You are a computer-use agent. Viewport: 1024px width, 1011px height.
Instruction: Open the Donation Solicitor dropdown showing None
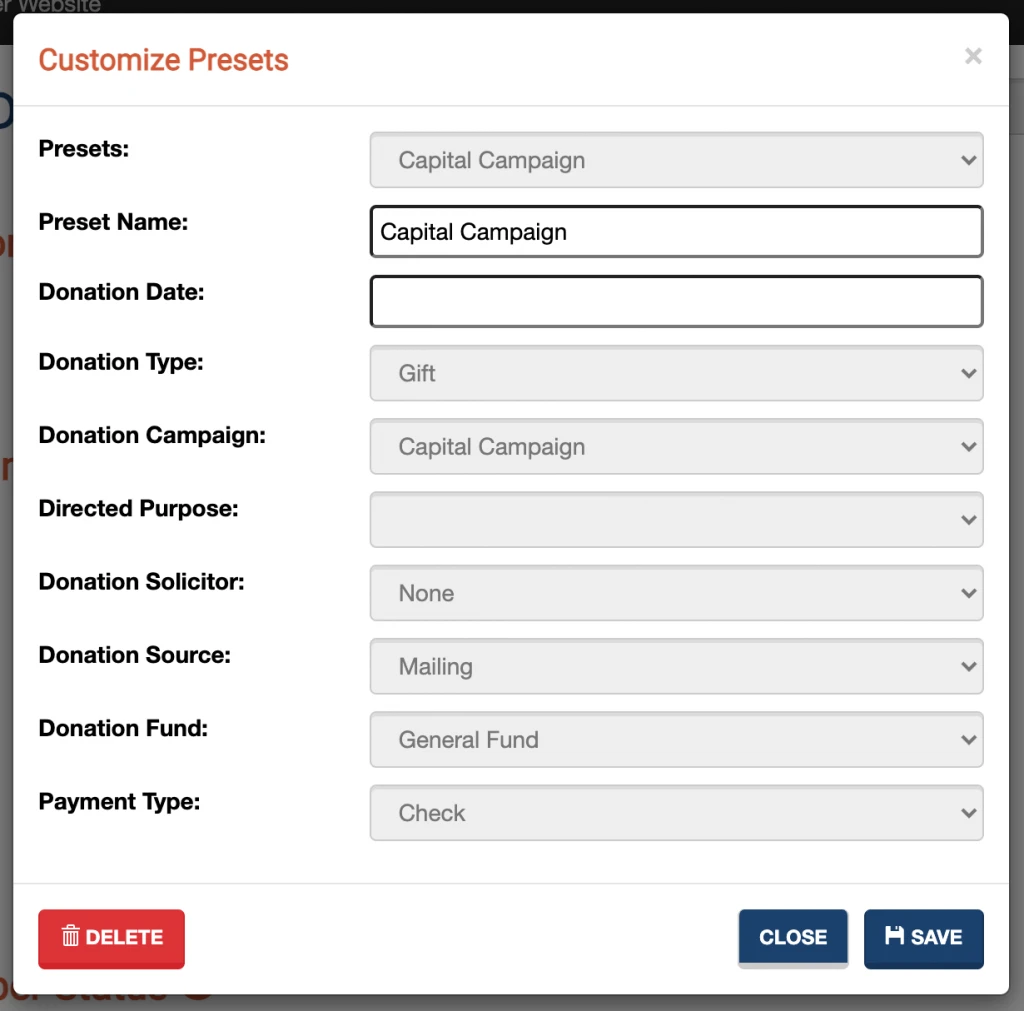pyautogui.click(x=676, y=593)
